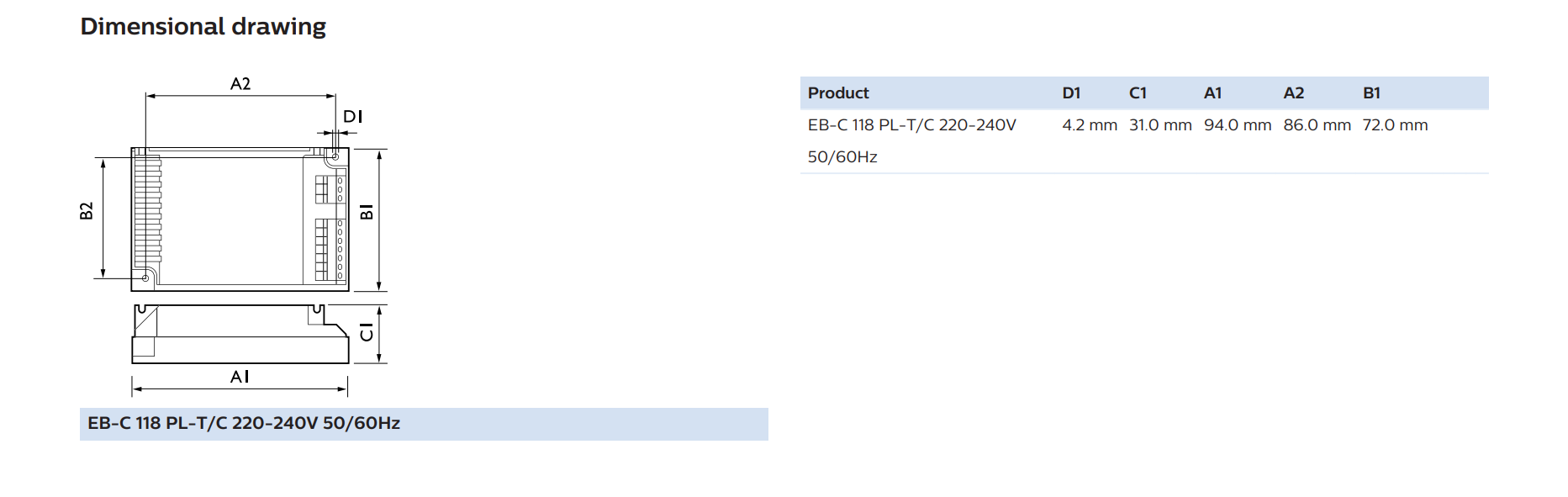This screenshot has height=497, width=1568.
Task: Click the B2 dimension label
Action: pos(87,211)
